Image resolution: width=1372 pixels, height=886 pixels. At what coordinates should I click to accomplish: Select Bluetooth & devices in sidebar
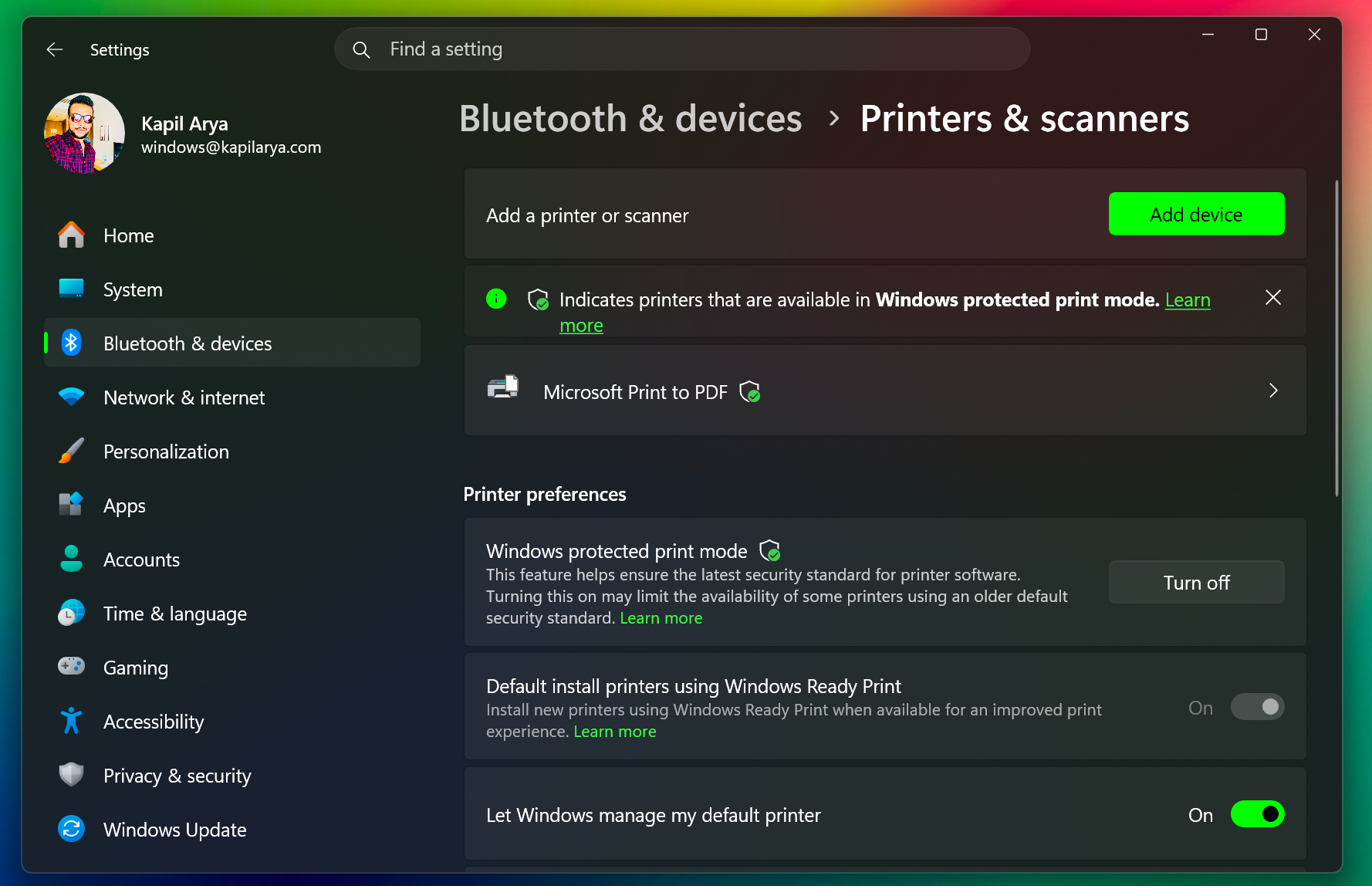232,343
